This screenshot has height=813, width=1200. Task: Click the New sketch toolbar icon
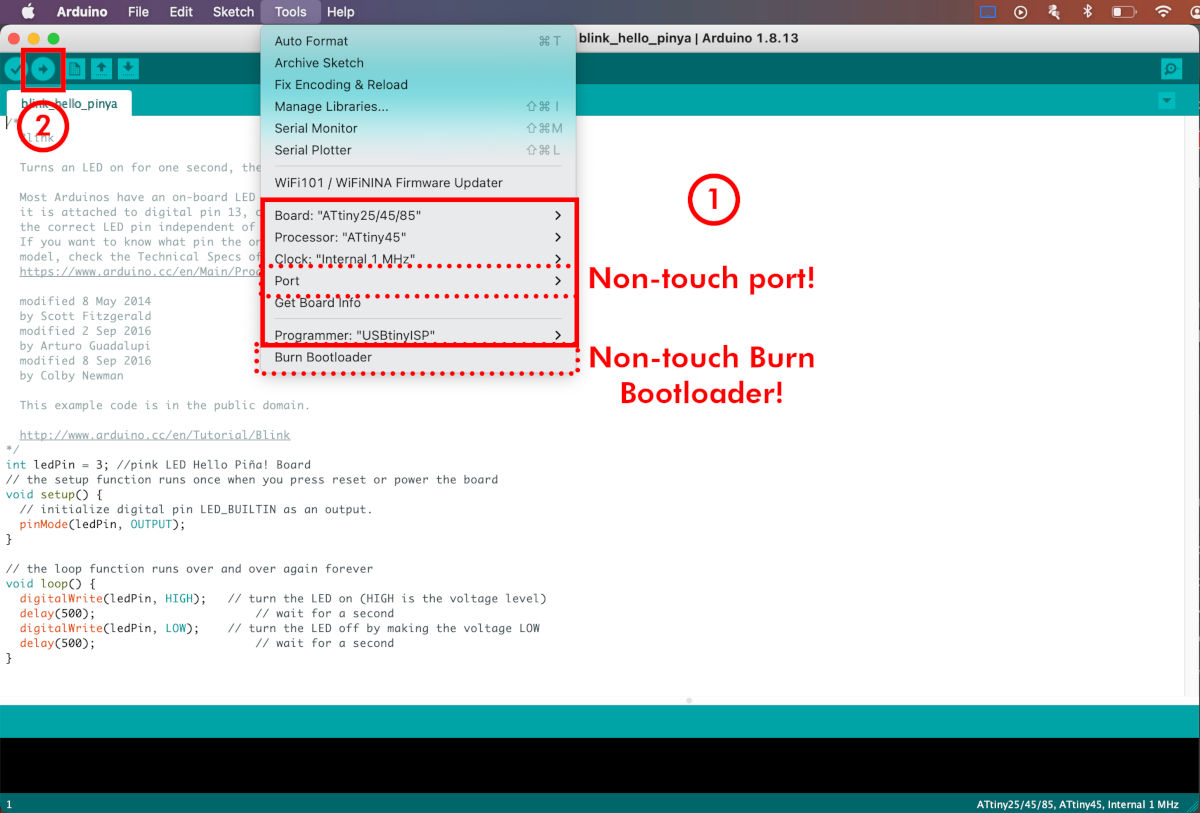point(73,68)
